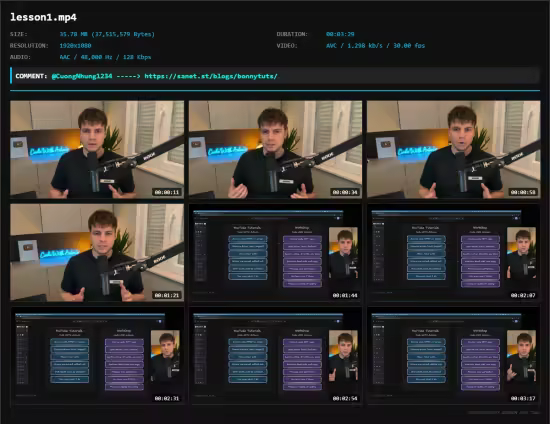Click the resolution value 1920x1080

(75, 46)
